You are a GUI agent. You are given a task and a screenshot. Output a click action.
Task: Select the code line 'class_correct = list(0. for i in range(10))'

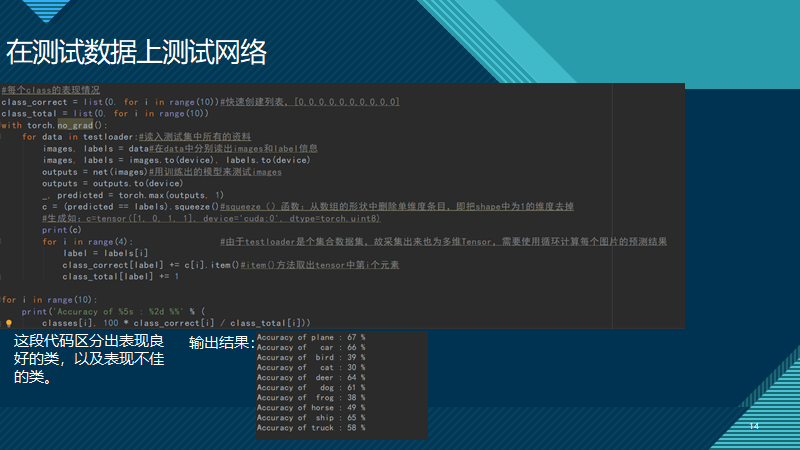[x=110, y=102]
